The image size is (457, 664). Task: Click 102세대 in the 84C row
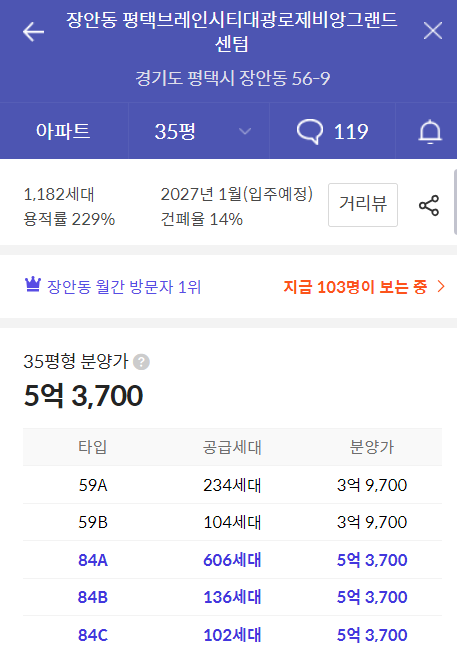click(x=232, y=635)
